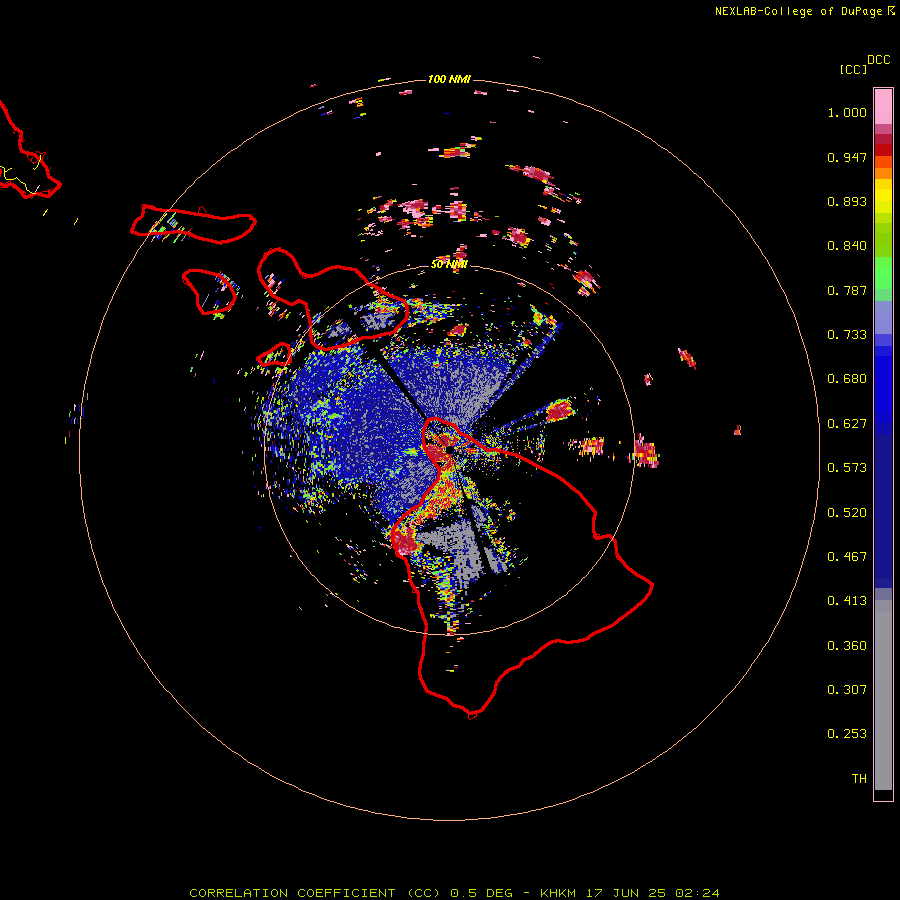Click the 0.680 scale label
Image resolution: width=900 pixels, height=900 pixels.
point(847,379)
